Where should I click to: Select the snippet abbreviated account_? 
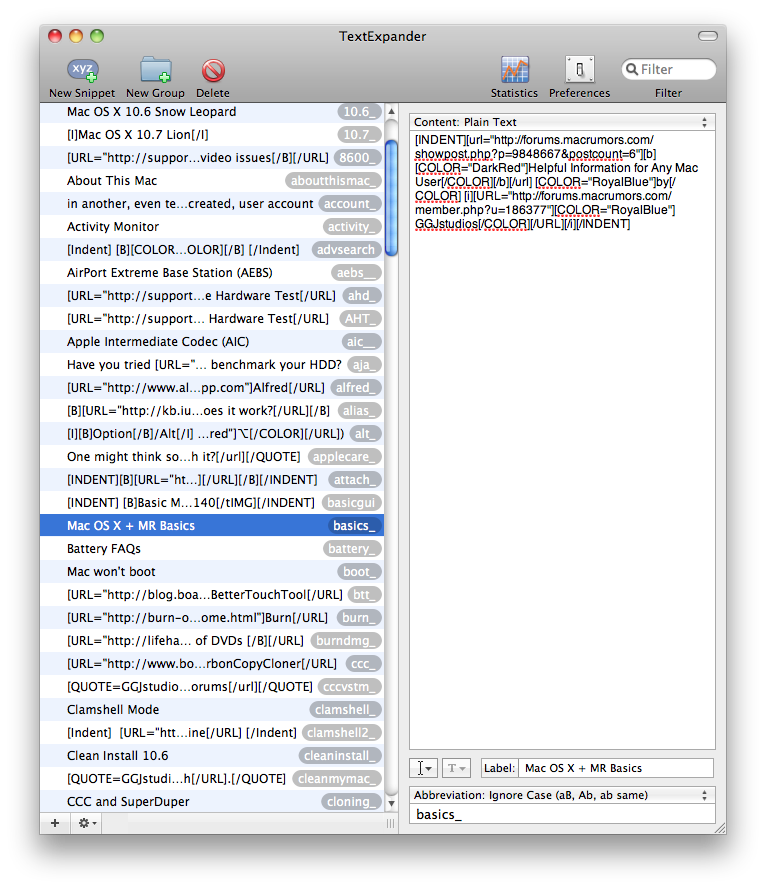click(x=211, y=204)
